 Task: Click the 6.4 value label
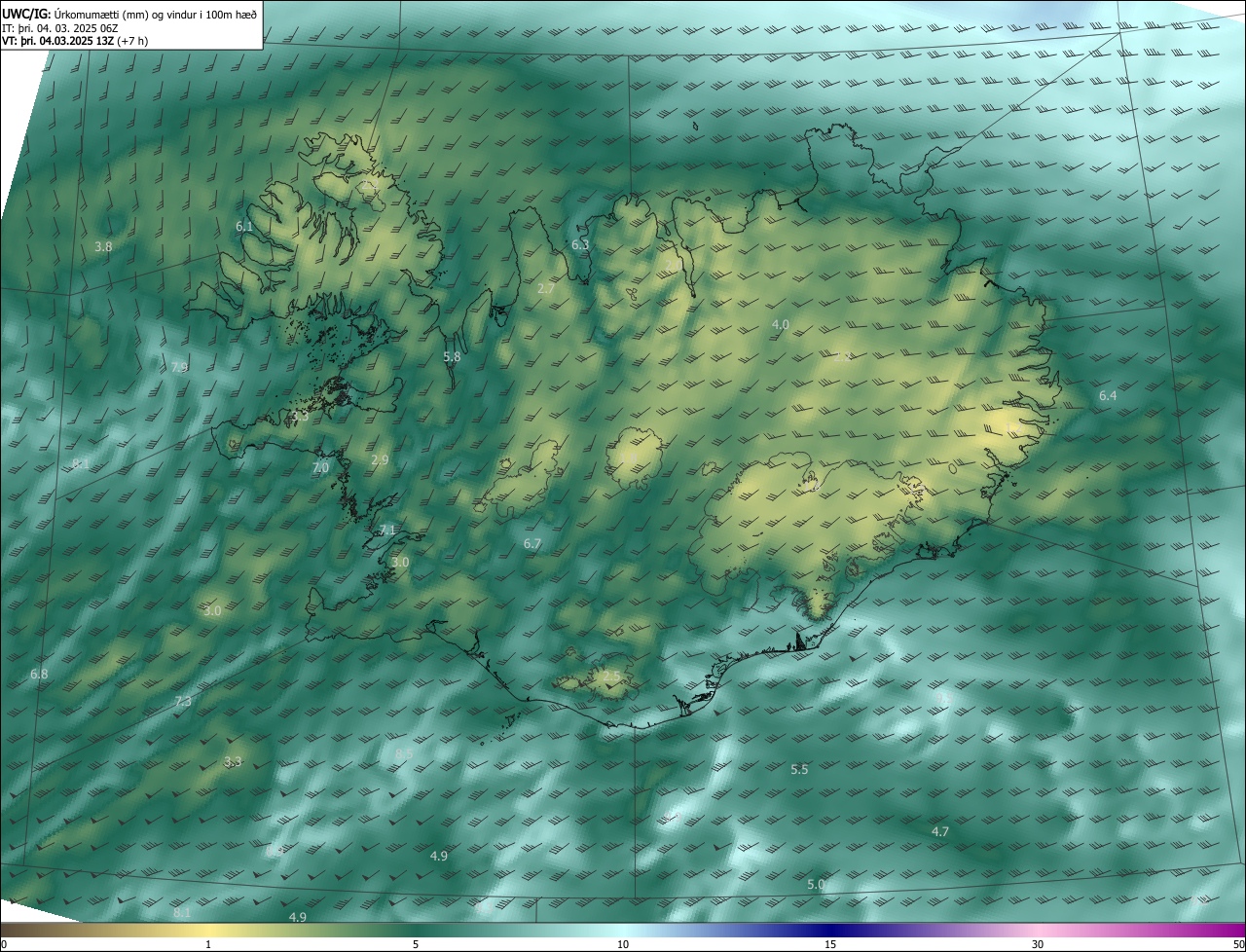1108,395
